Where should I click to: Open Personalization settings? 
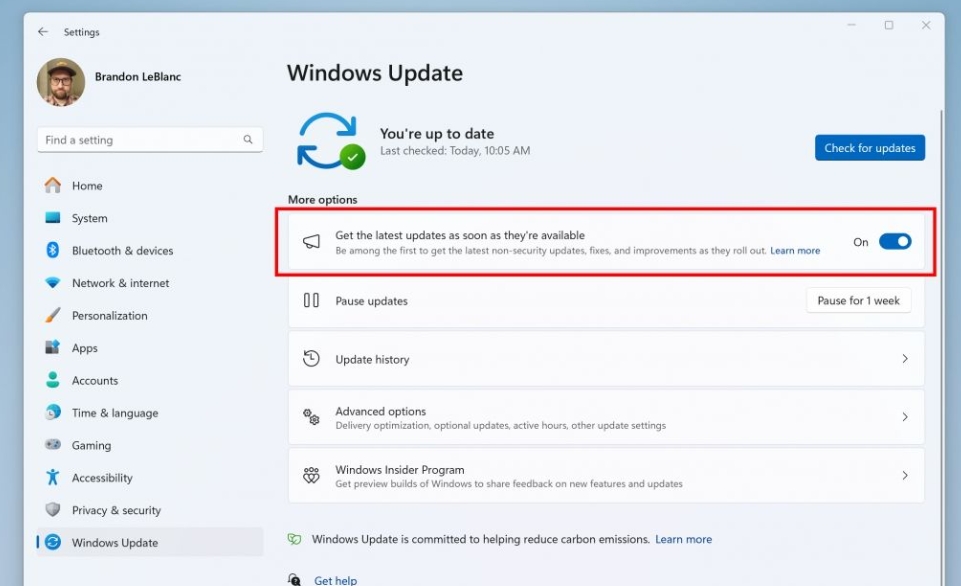pos(150,316)
